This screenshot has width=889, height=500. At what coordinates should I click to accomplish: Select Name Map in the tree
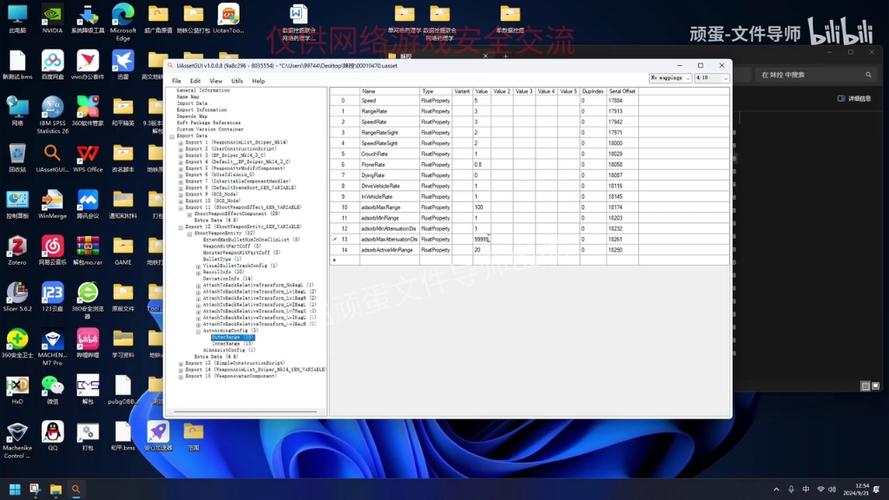point(188,97)
